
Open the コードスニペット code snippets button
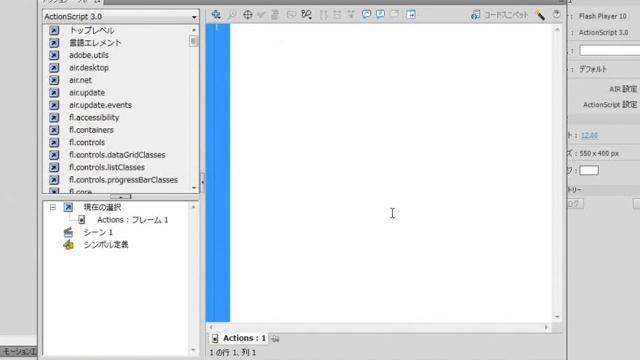pos(500,15)
